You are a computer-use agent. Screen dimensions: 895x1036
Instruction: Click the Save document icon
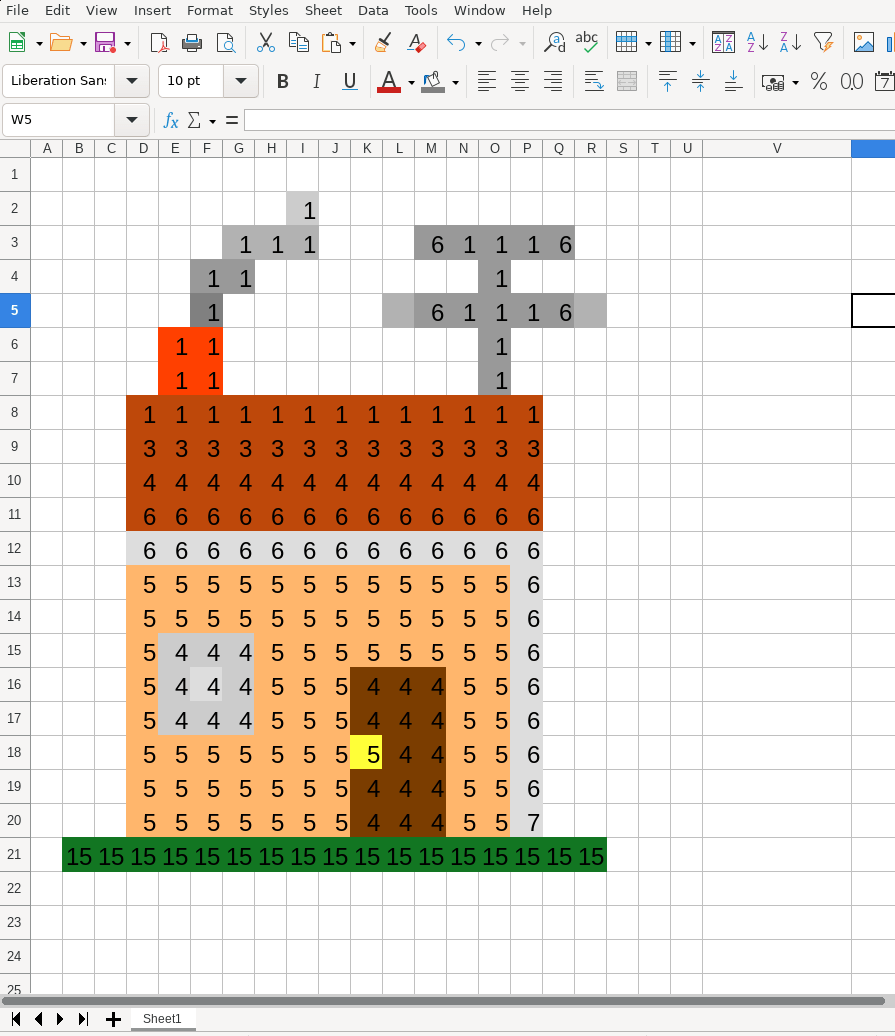coord(105,43)
